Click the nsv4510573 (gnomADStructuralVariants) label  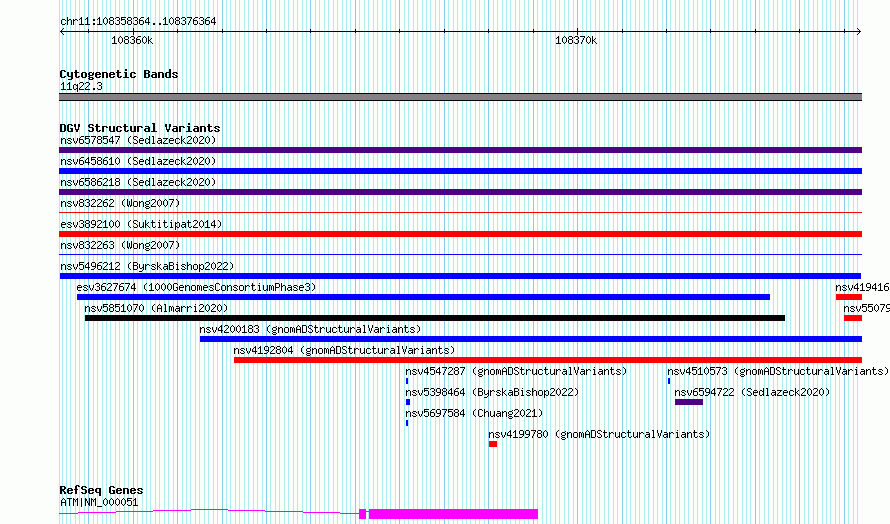click(x=778, y=371)
